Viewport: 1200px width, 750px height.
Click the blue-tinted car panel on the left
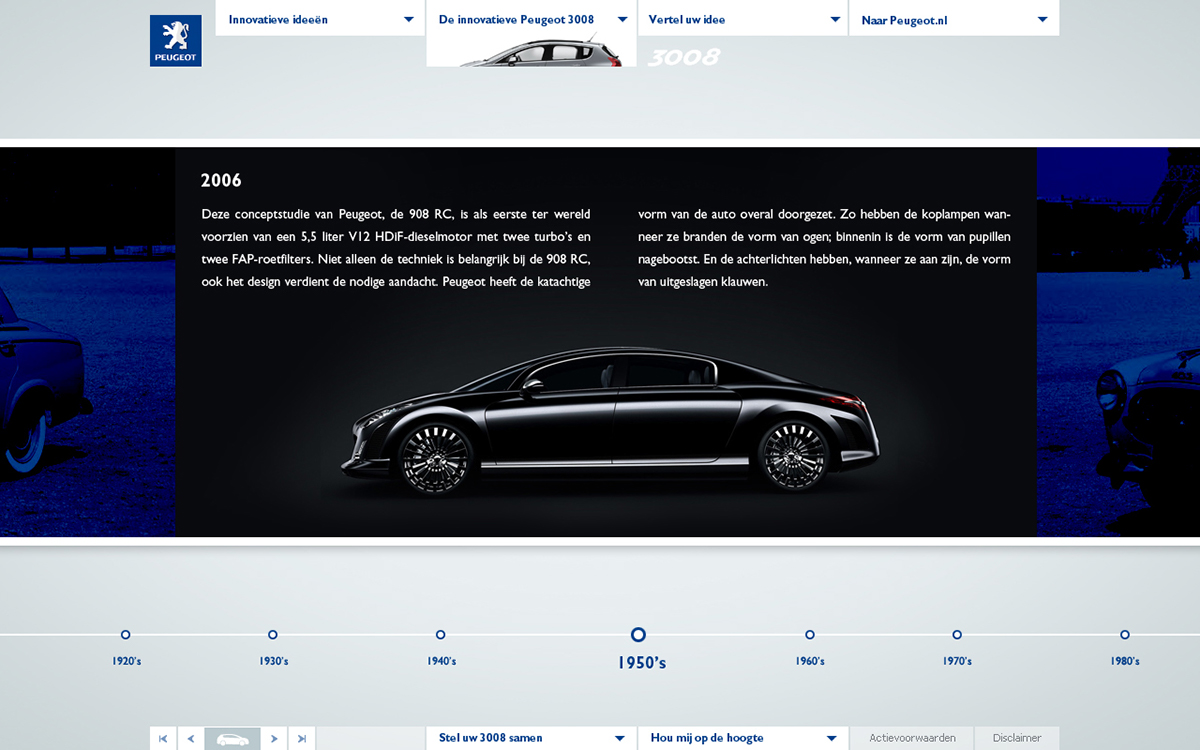pyautogui.click(x=88, y=342)
